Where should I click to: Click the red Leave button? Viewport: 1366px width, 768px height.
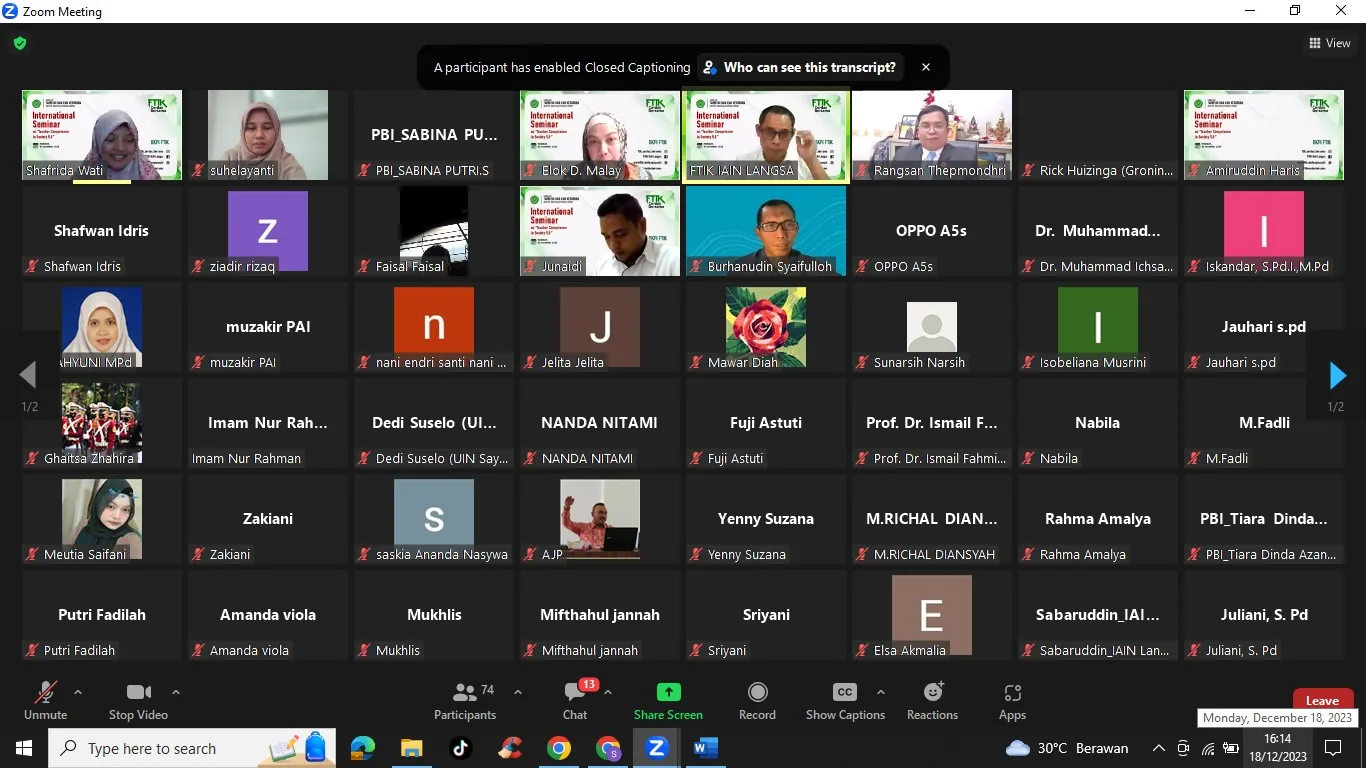(x=1322, y=700)
